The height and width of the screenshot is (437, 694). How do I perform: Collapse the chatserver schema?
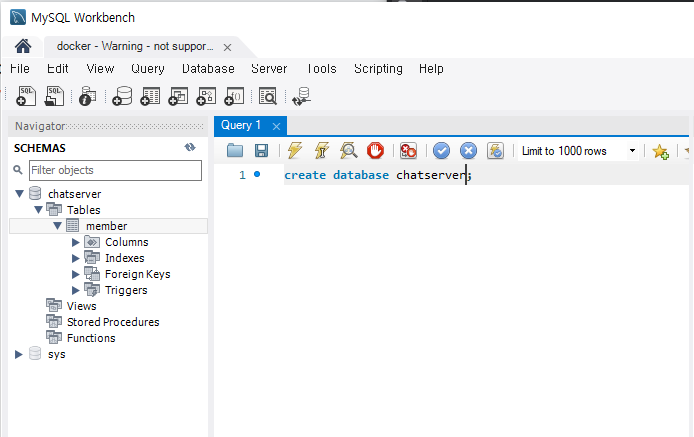pyautogui.click(x=19, y=194)
